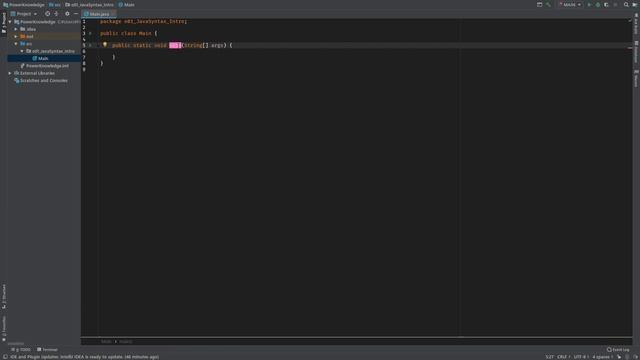Click the read-only lock icon in status bar
This screenshot has height=360, width=640.
coord(619,357)
